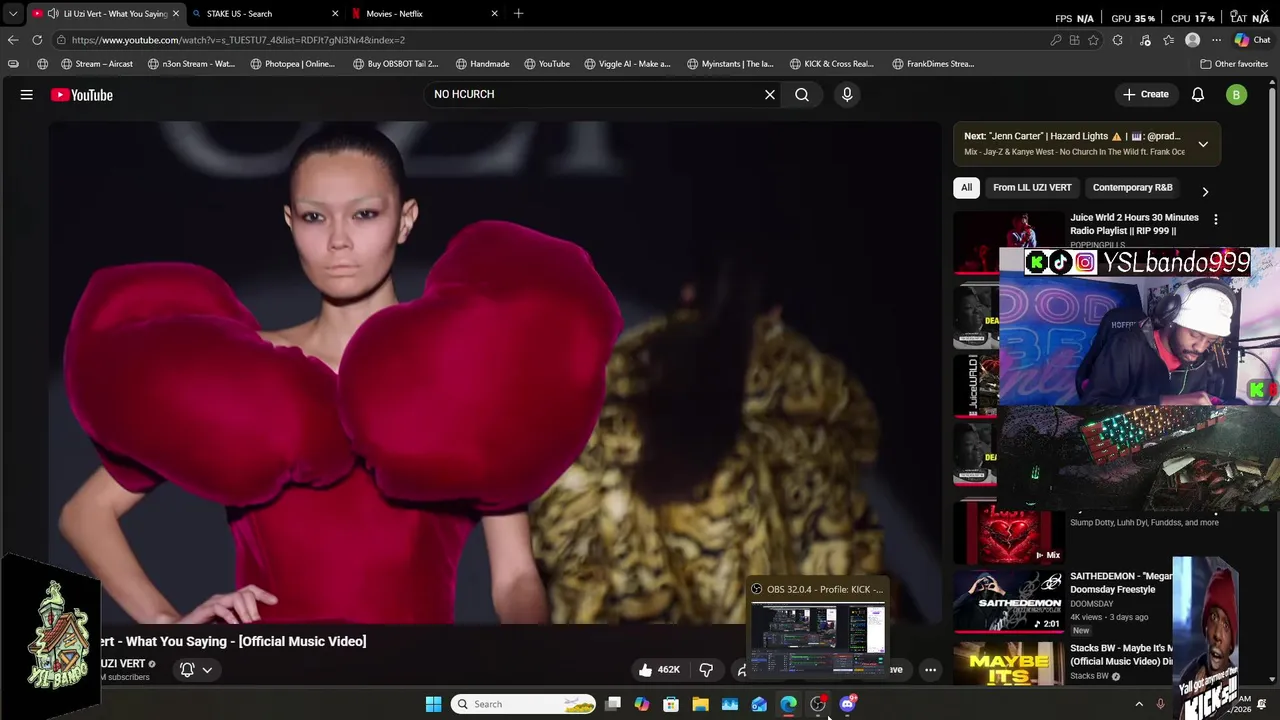This screenshot has width=1280, height=720.
Task: Open the Buy OBSBOT Tail 2 bookmark
Action: pos(395,64)
